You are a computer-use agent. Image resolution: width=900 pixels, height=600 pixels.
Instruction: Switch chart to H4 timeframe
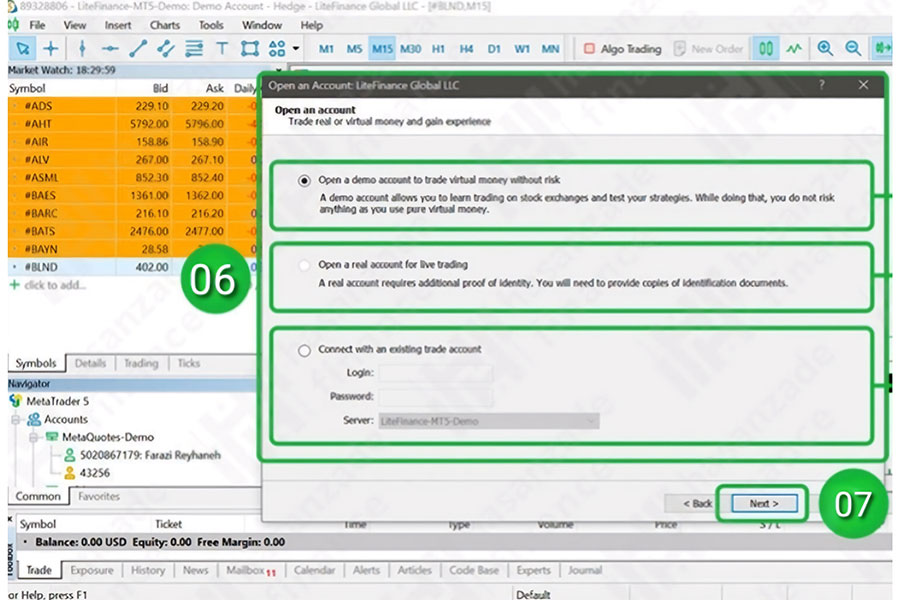466,49
